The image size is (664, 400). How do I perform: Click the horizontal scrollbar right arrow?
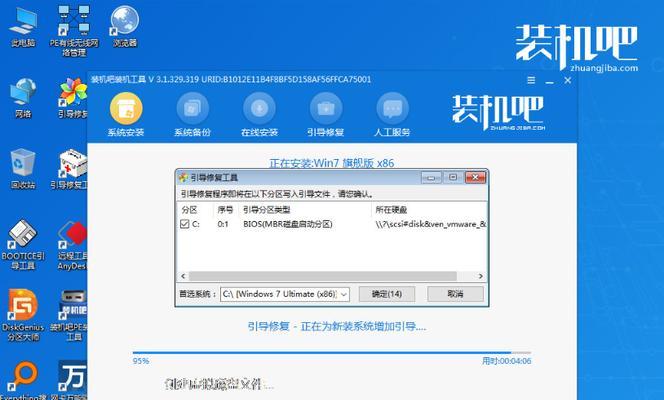[480, 276]
